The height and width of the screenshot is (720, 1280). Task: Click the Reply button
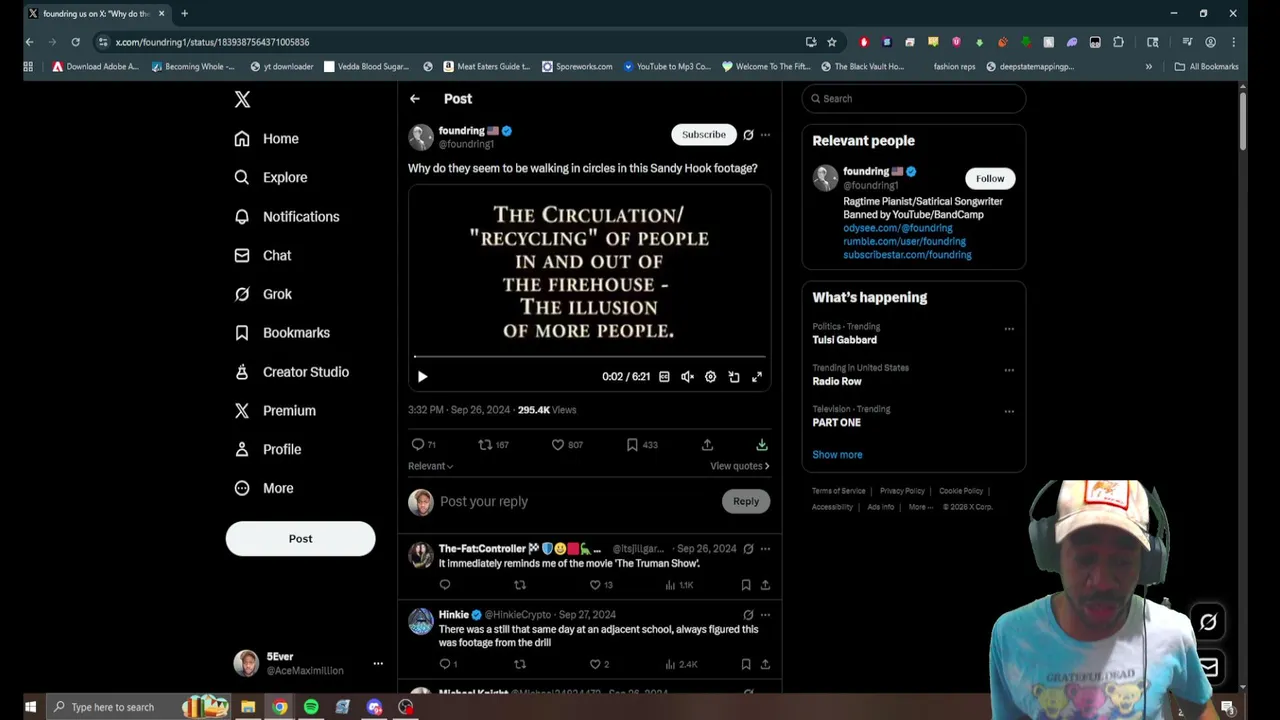[746, 502]
